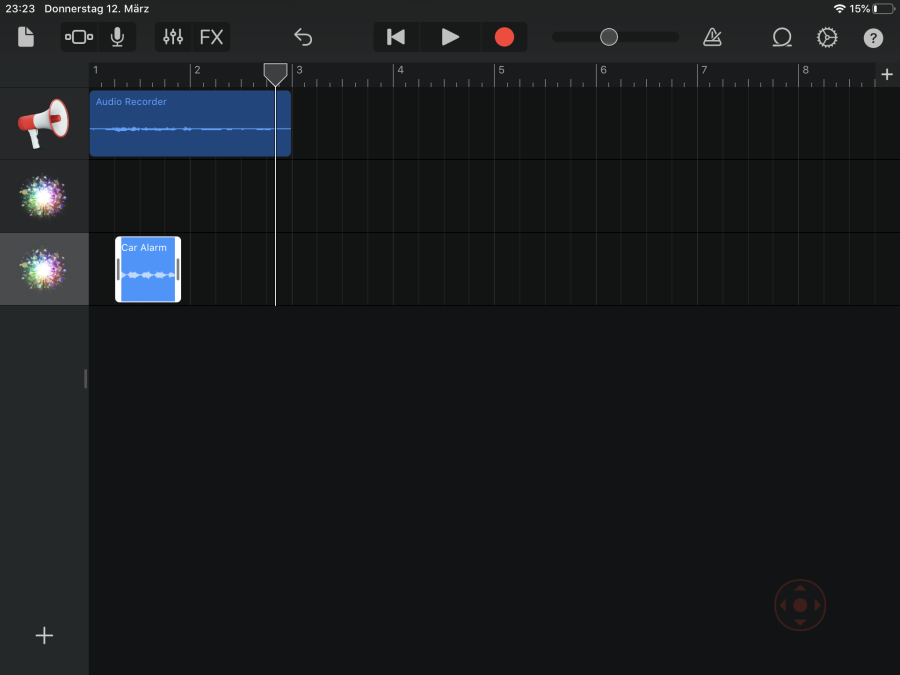
Task: Undo the last action
Action: [303, 37]
